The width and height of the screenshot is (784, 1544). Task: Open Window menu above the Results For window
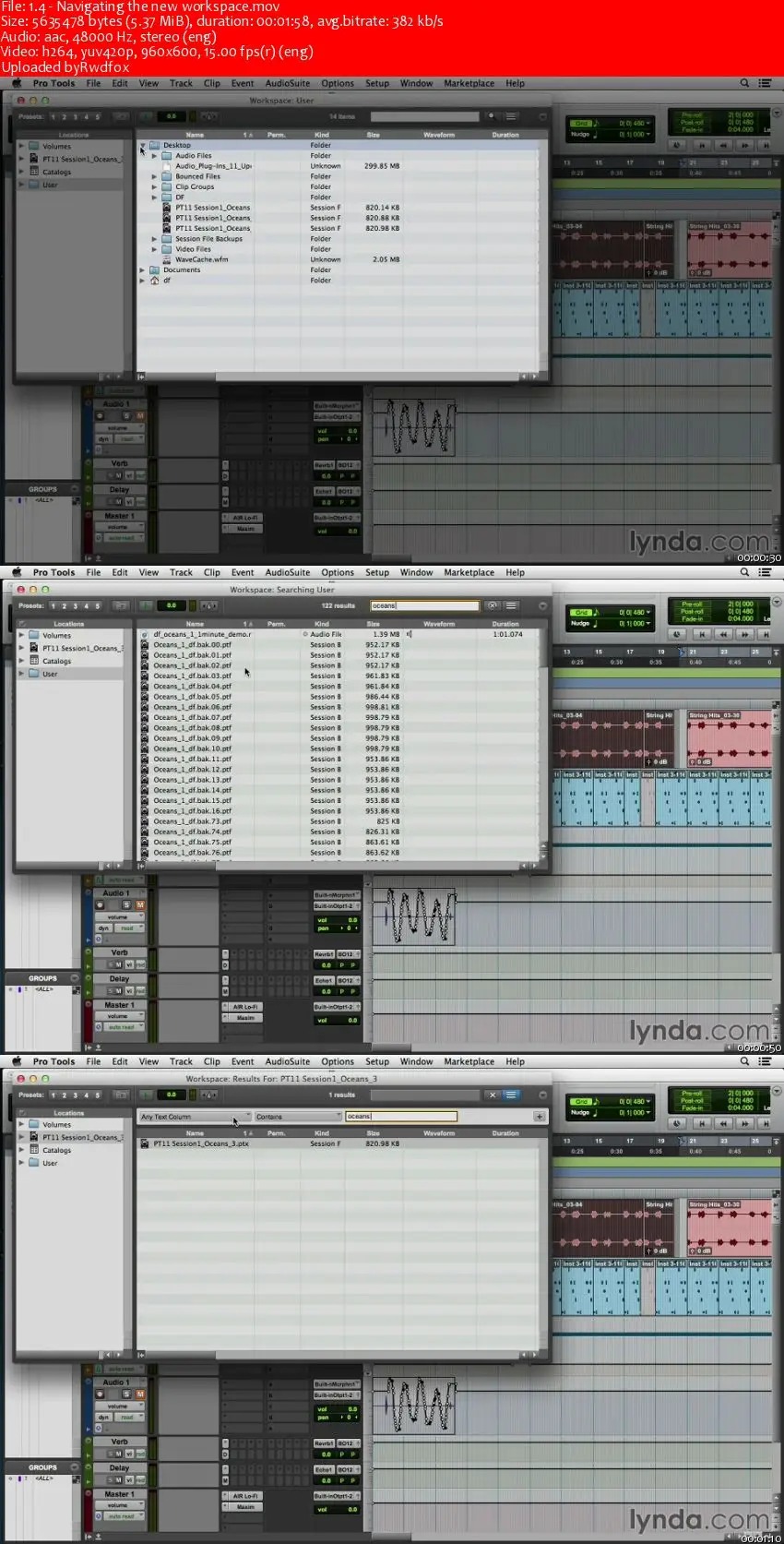click(416, 1061)
